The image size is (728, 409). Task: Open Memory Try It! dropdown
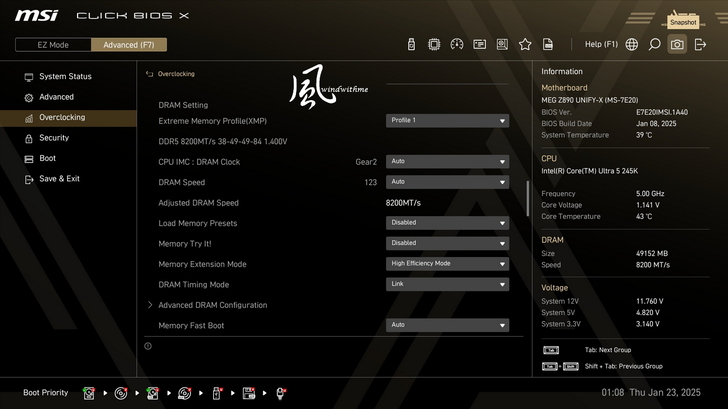[447, 243]
